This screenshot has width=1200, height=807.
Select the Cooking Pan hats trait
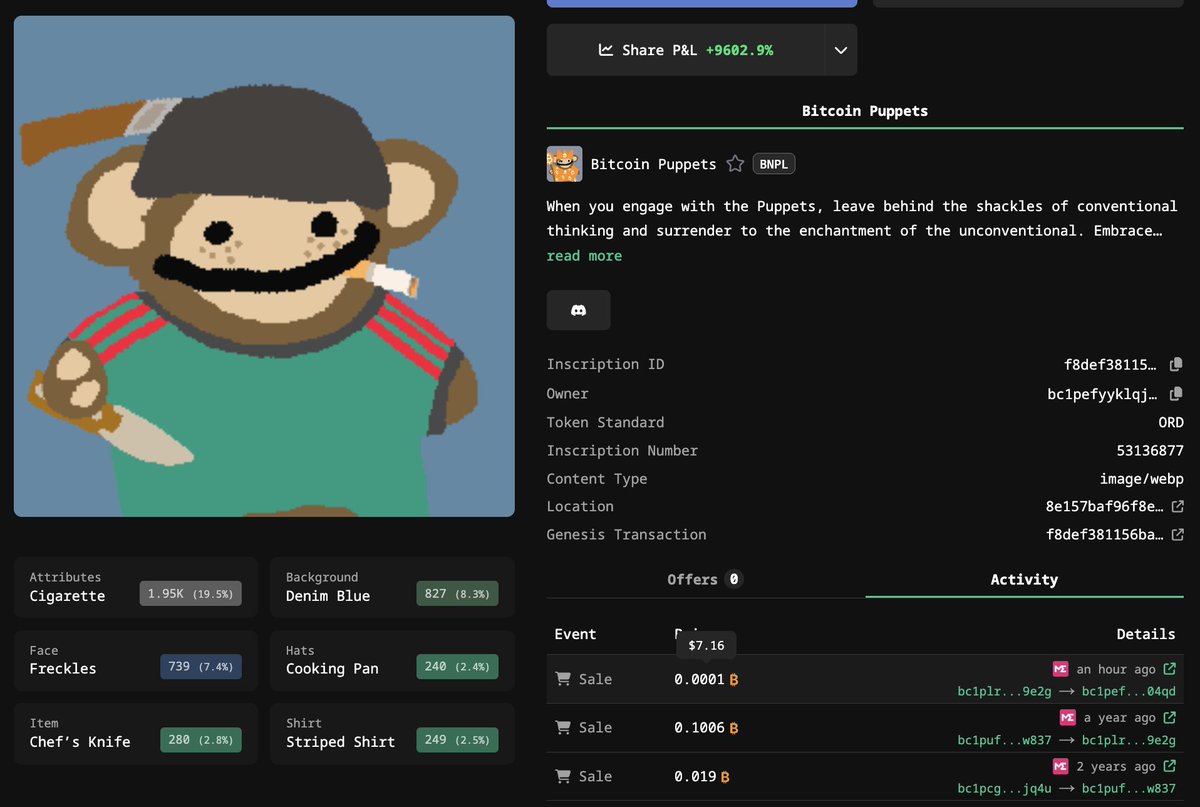tap(392, 660)
